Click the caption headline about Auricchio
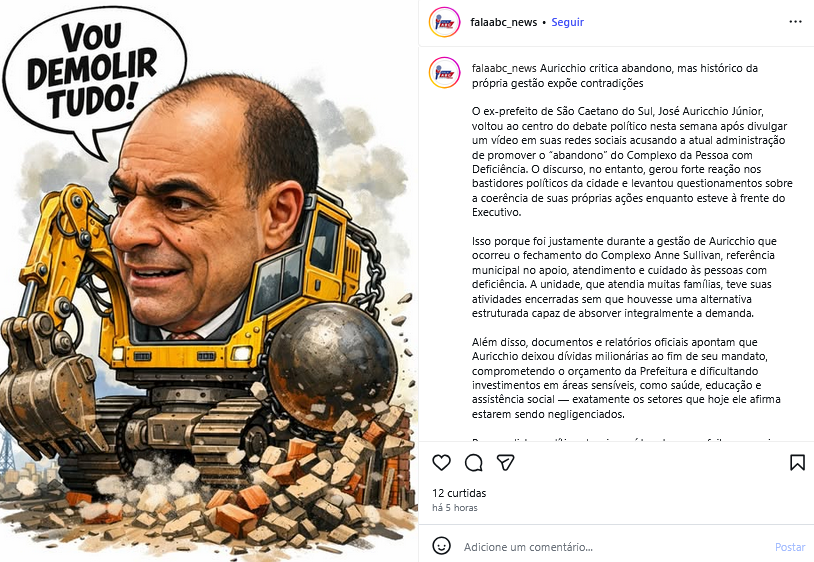814x562 pixels. coord(615,76)
